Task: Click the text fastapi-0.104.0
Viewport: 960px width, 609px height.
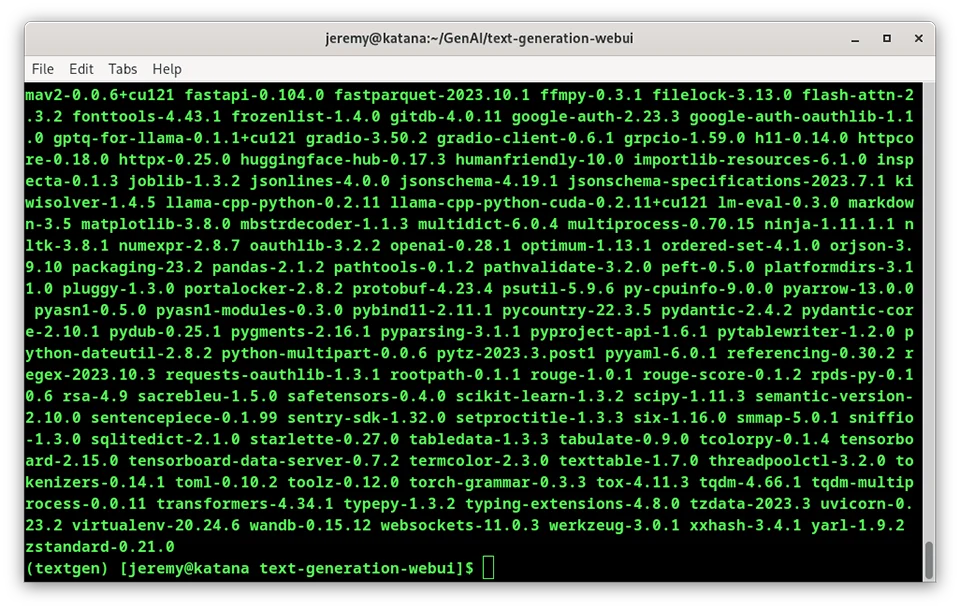Action: [254, 95]
